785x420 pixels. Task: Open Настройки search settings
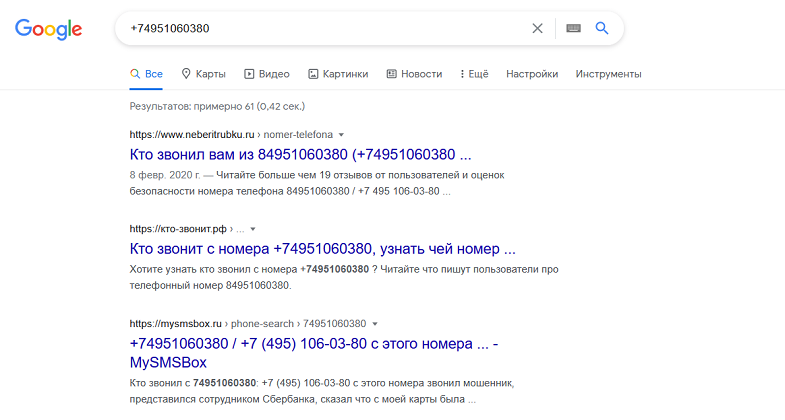tap(532, 74)
